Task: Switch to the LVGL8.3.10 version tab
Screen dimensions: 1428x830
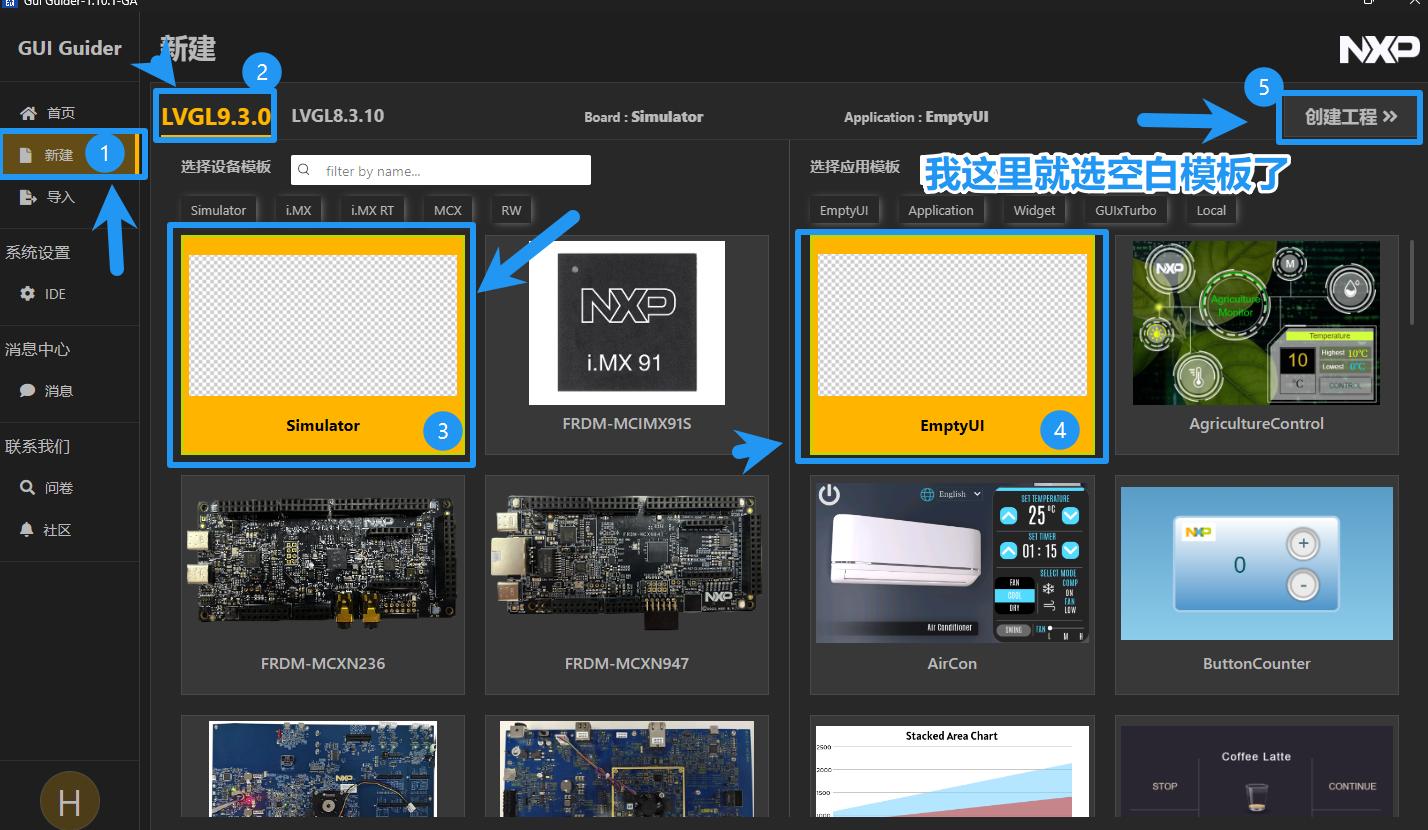Action: 337,116
